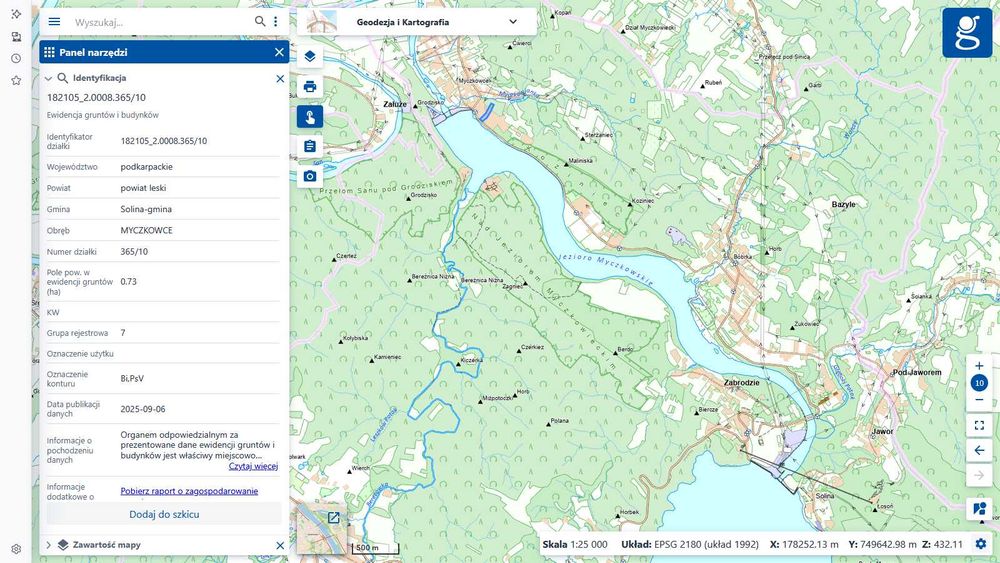Expand the Zawartość mapy section
1000x563 pixels.
48,545
